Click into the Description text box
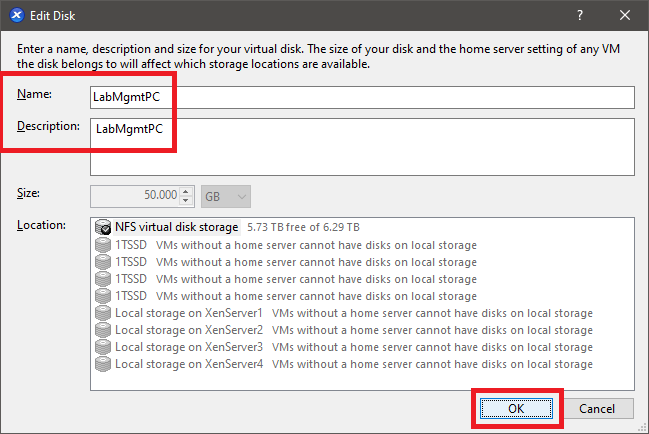The height and width of the screenshot is (434, 649). (x=362, y=146)
